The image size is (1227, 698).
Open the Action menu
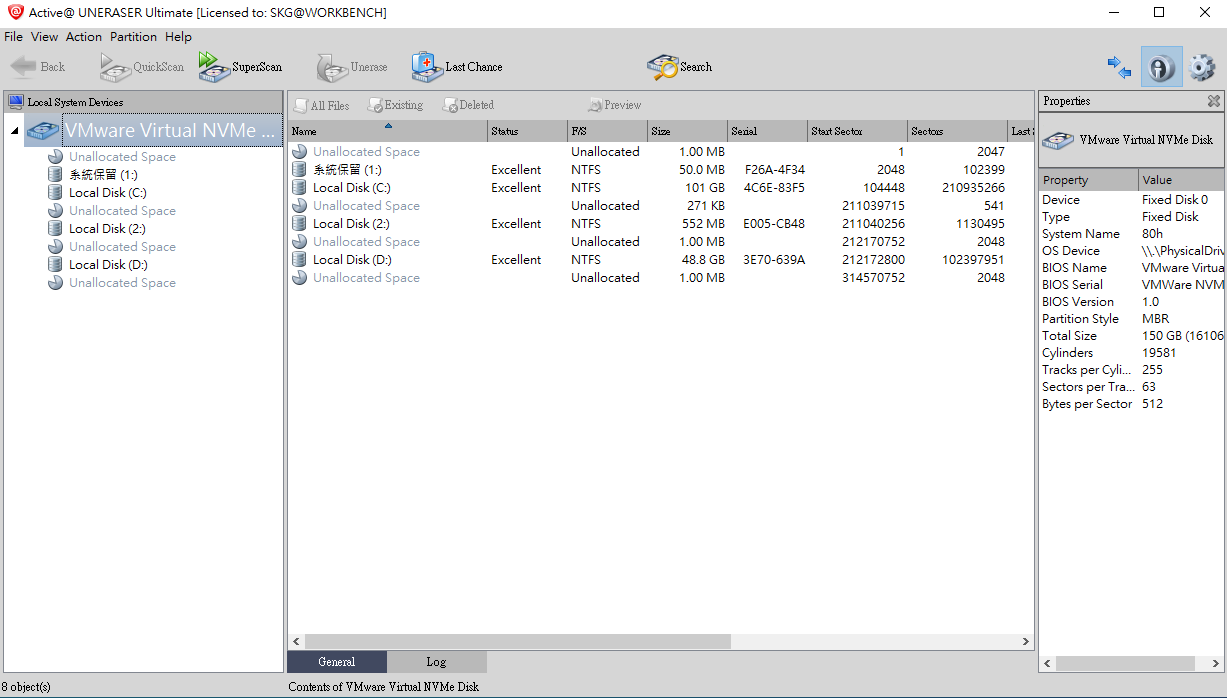84,37
